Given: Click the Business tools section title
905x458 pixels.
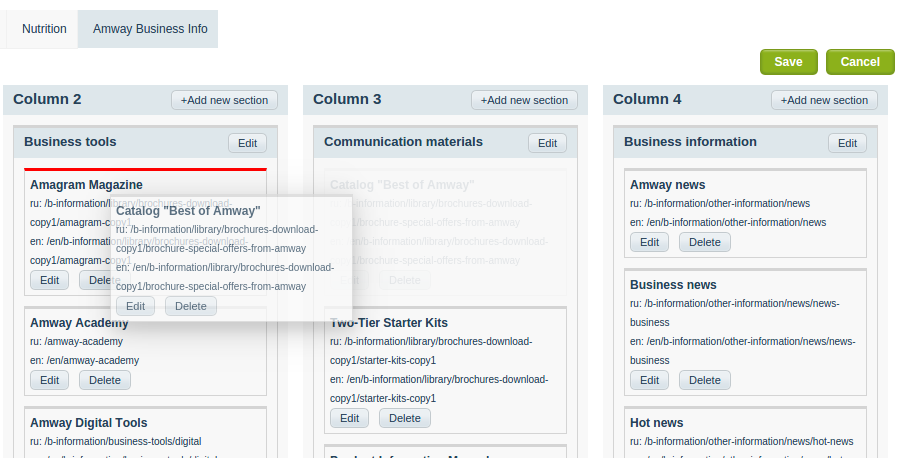Looking at the screenshot, I should pos(70,142).
